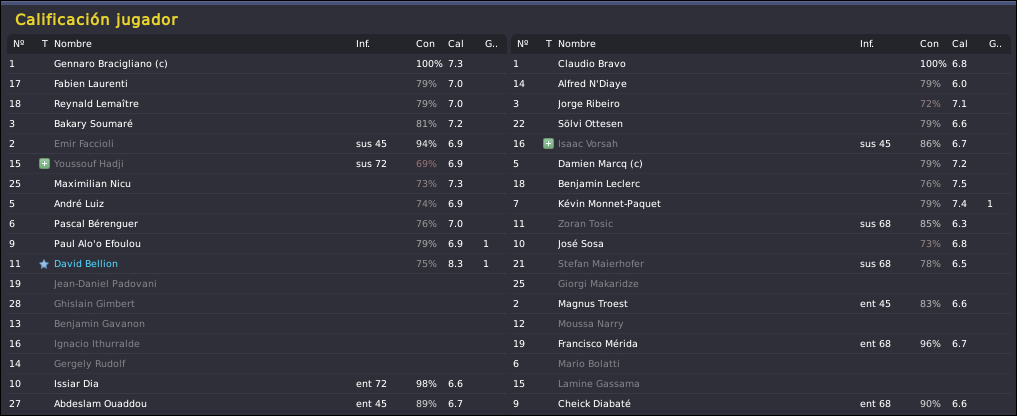Click on Issiar Dia substitute row
This screenshot has height=416, width=1017.
[256, 384]
